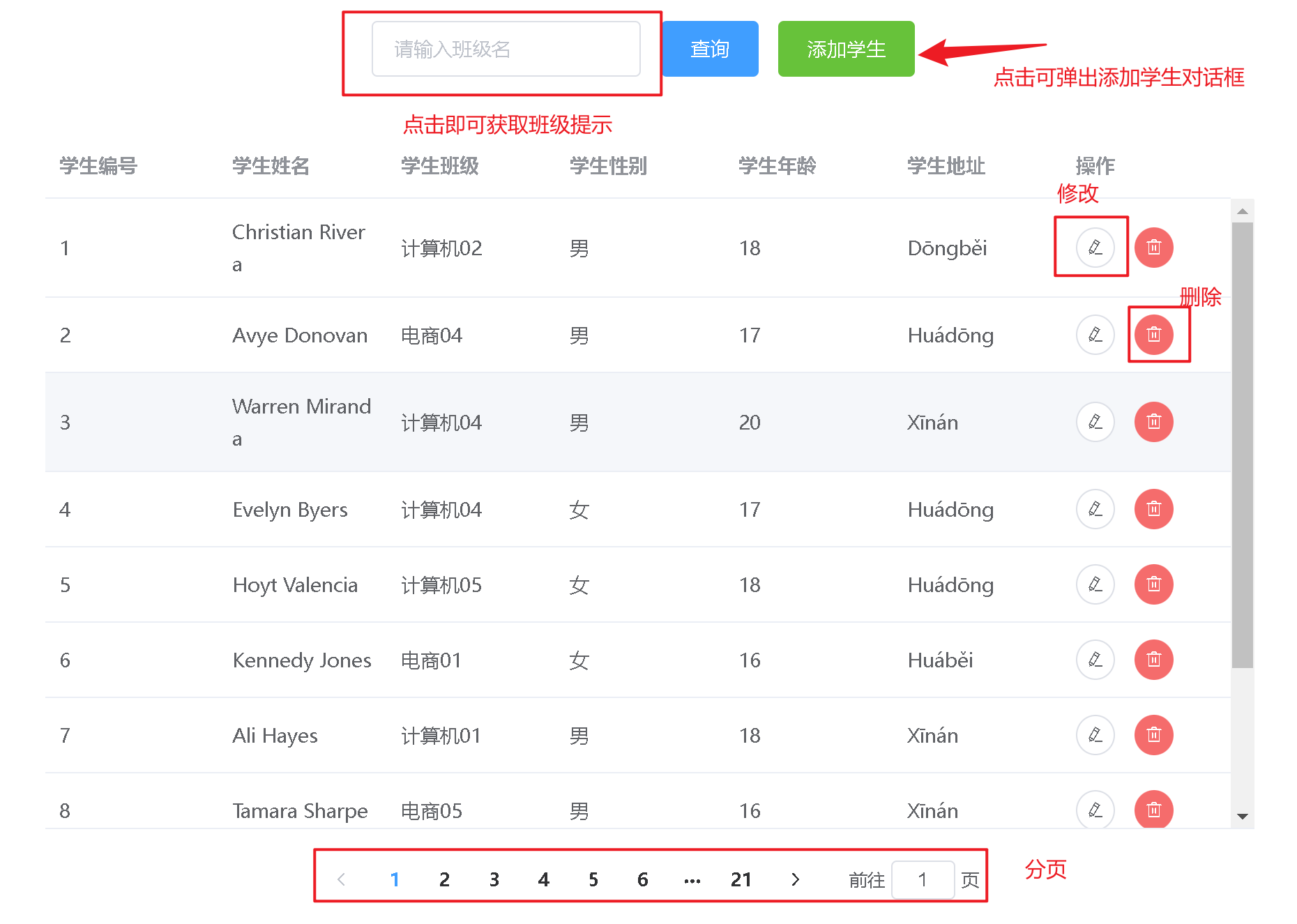Click the blue 查询 search button
This screenshot has width=1297, height=924.
[710, 49]
